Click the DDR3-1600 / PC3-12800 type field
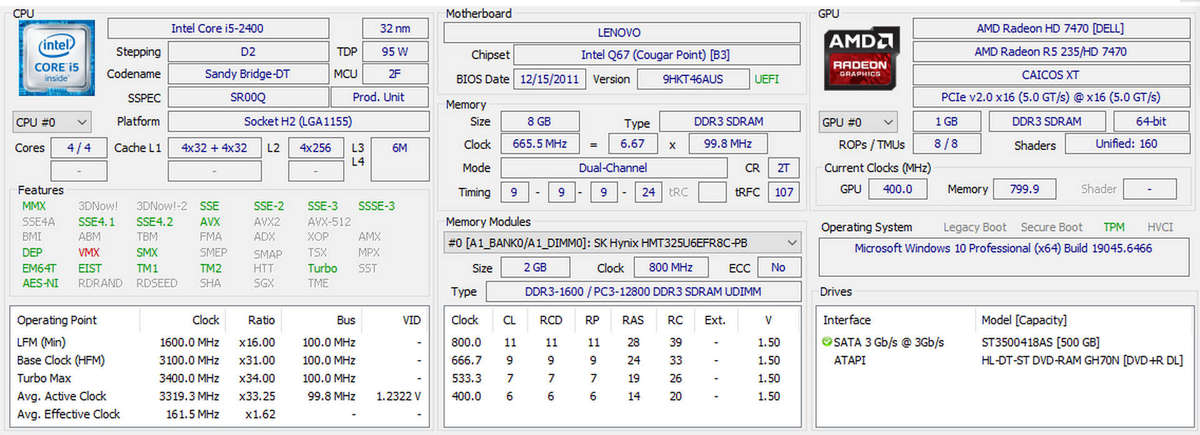 (x=643, y=291)
